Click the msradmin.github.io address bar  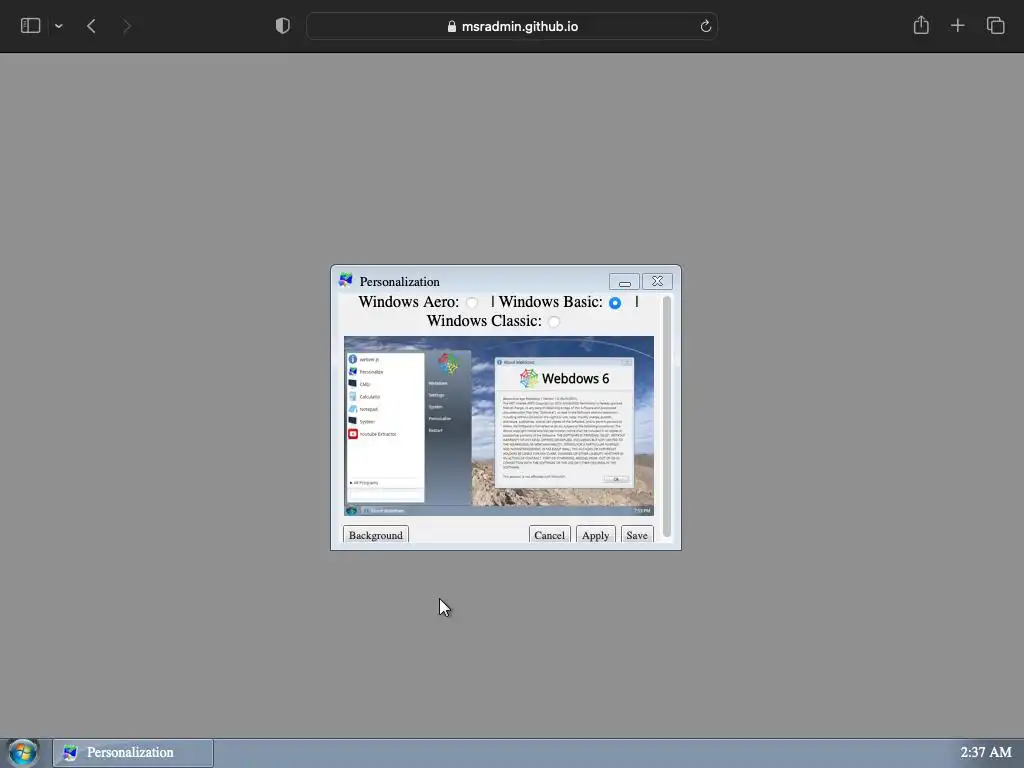pos(512,26)
